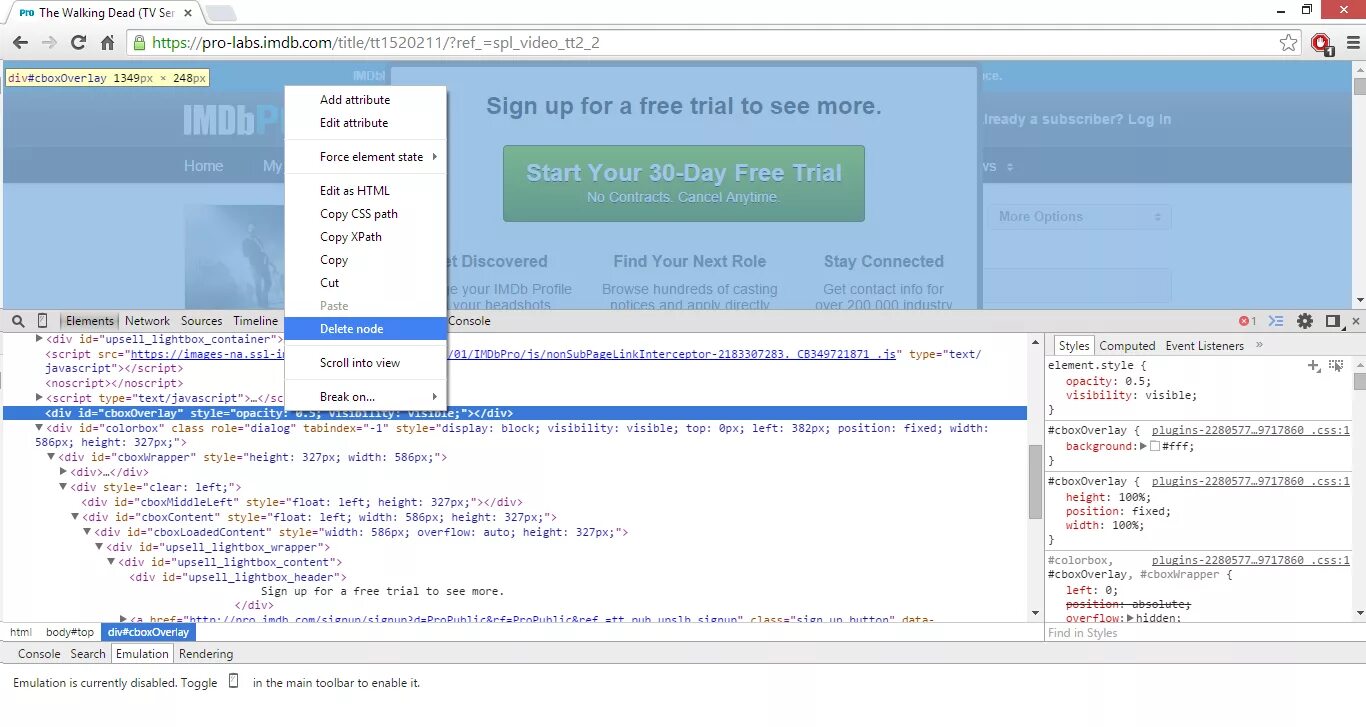Select Edit as HTML
Viewport: 1366px width, 727px height.
click(x=355, y=191)
